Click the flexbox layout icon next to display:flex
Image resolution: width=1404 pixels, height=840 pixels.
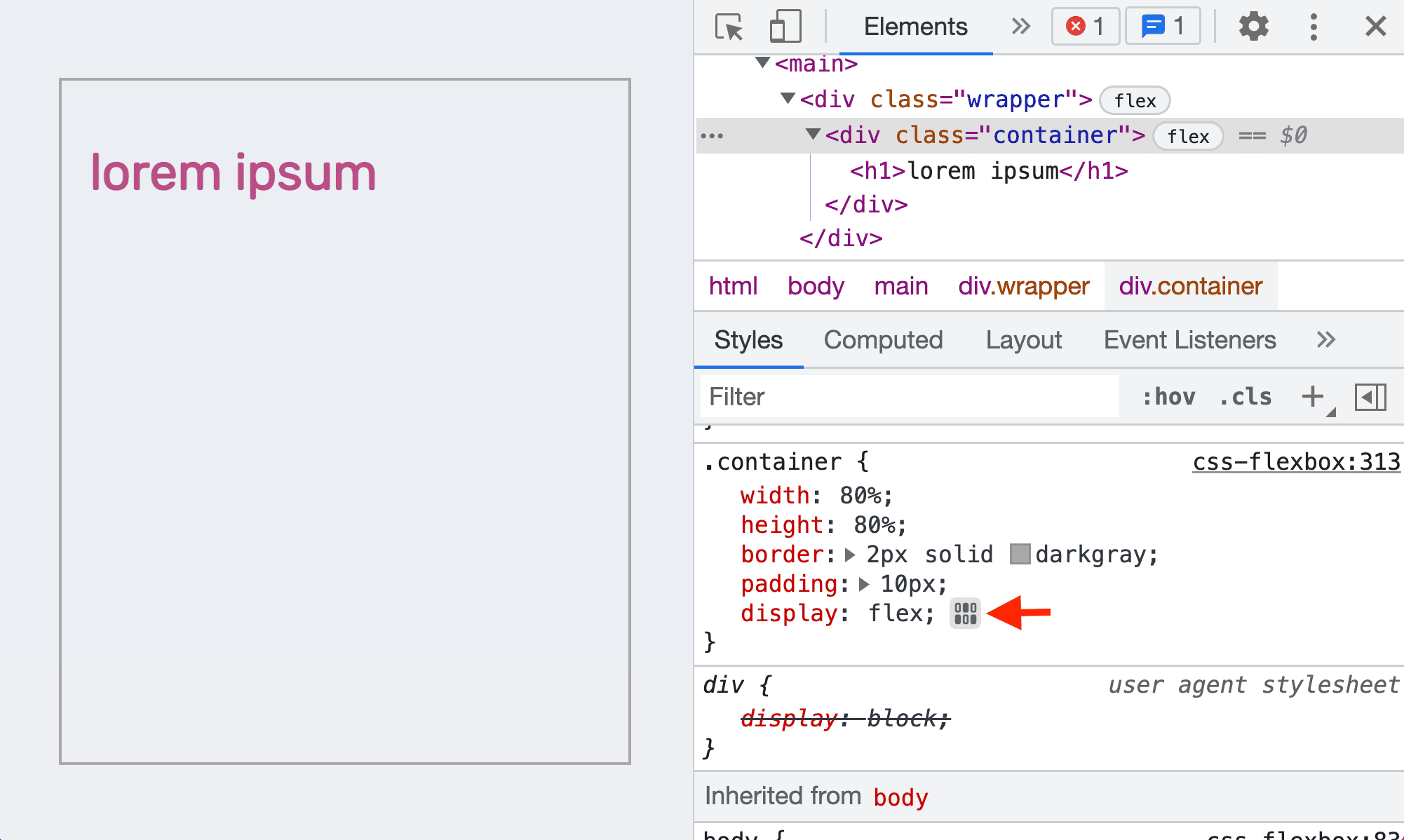click(x=963, y=613)
